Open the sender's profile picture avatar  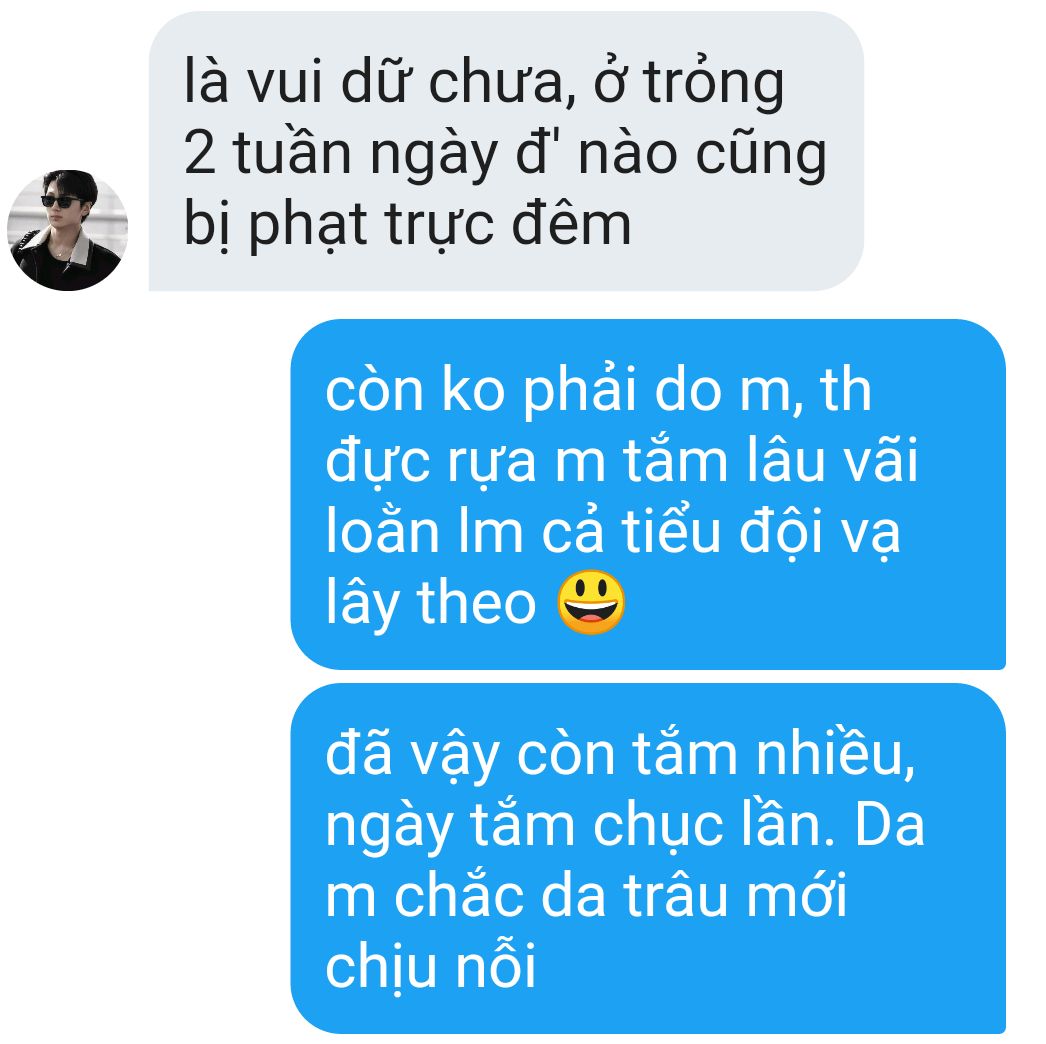coord(67,230)
